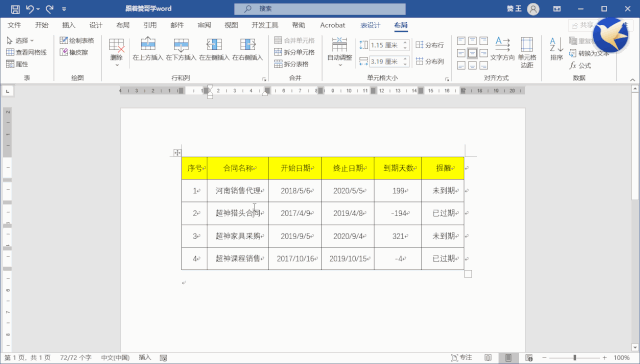640x364 pixels.
Task: Increase or decrease the row height with the 1.15 厘米 spinner
Action: pyautogui.click(x=405, y=45)
